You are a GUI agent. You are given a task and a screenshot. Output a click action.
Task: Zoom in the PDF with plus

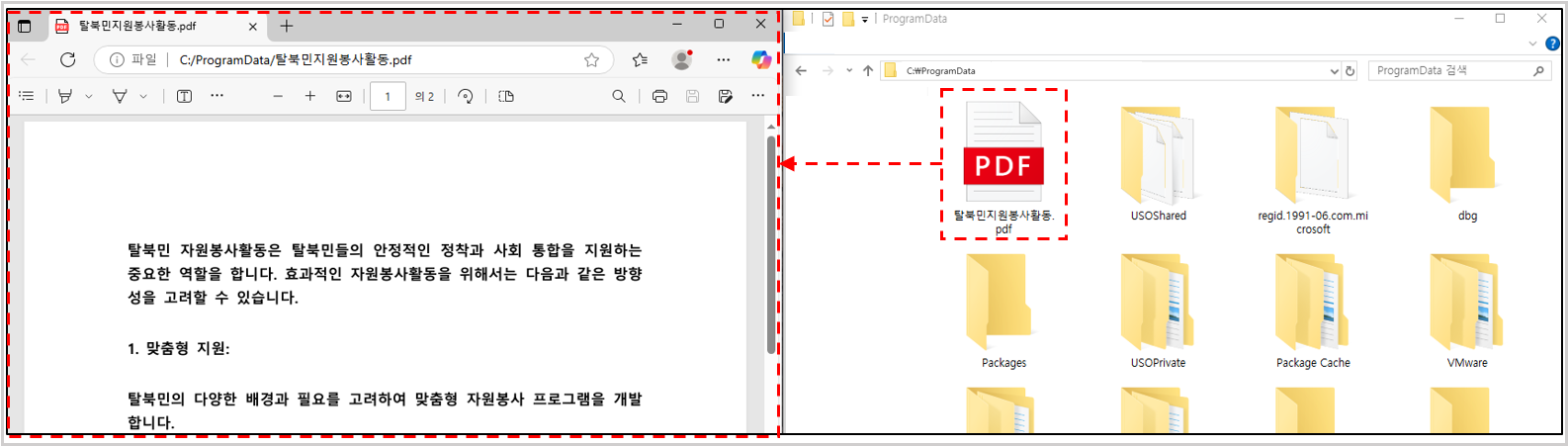[x=310, y=96]
